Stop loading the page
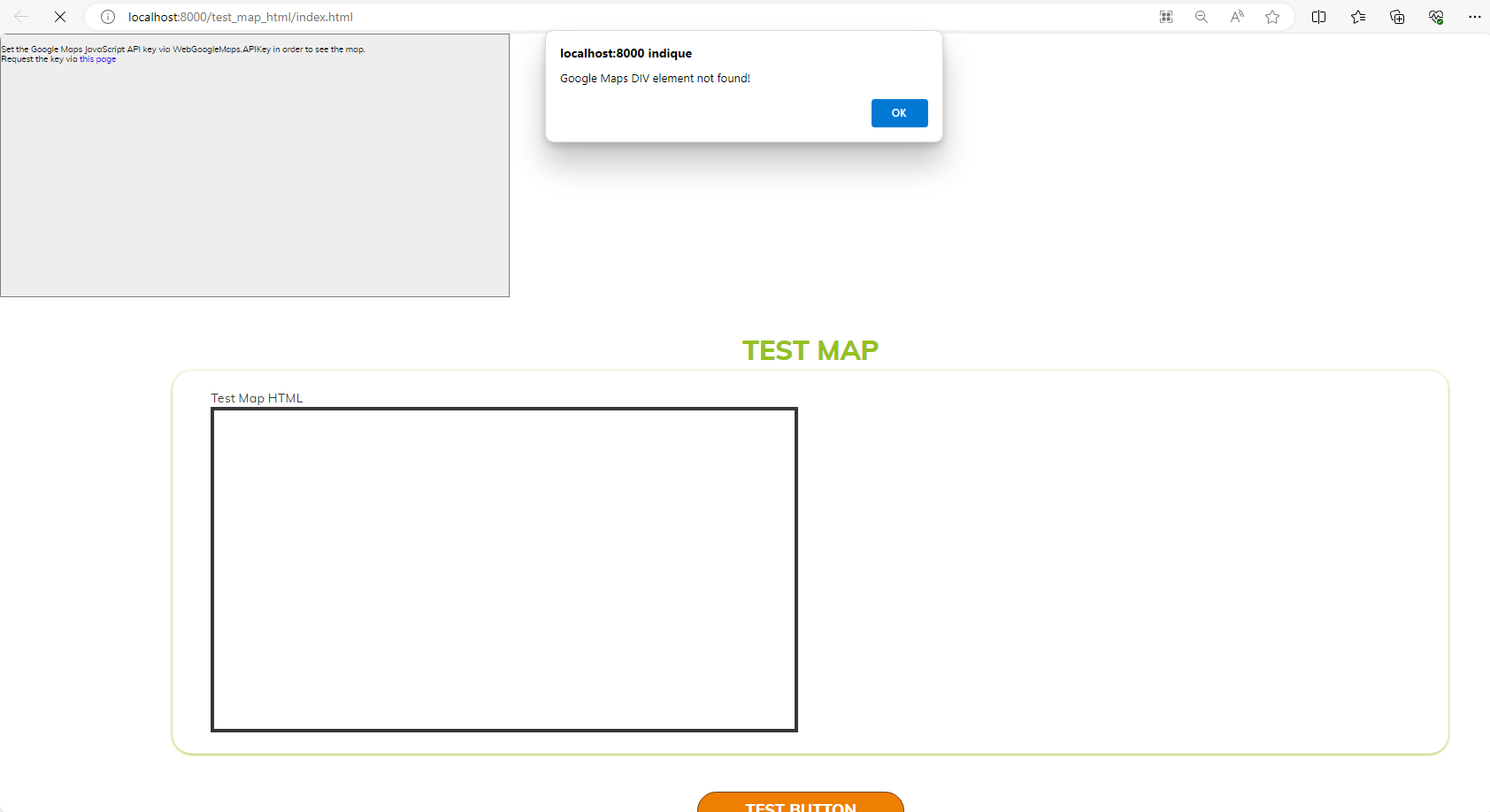This screenshot has height=812, width=1490. tap(60, 17)
